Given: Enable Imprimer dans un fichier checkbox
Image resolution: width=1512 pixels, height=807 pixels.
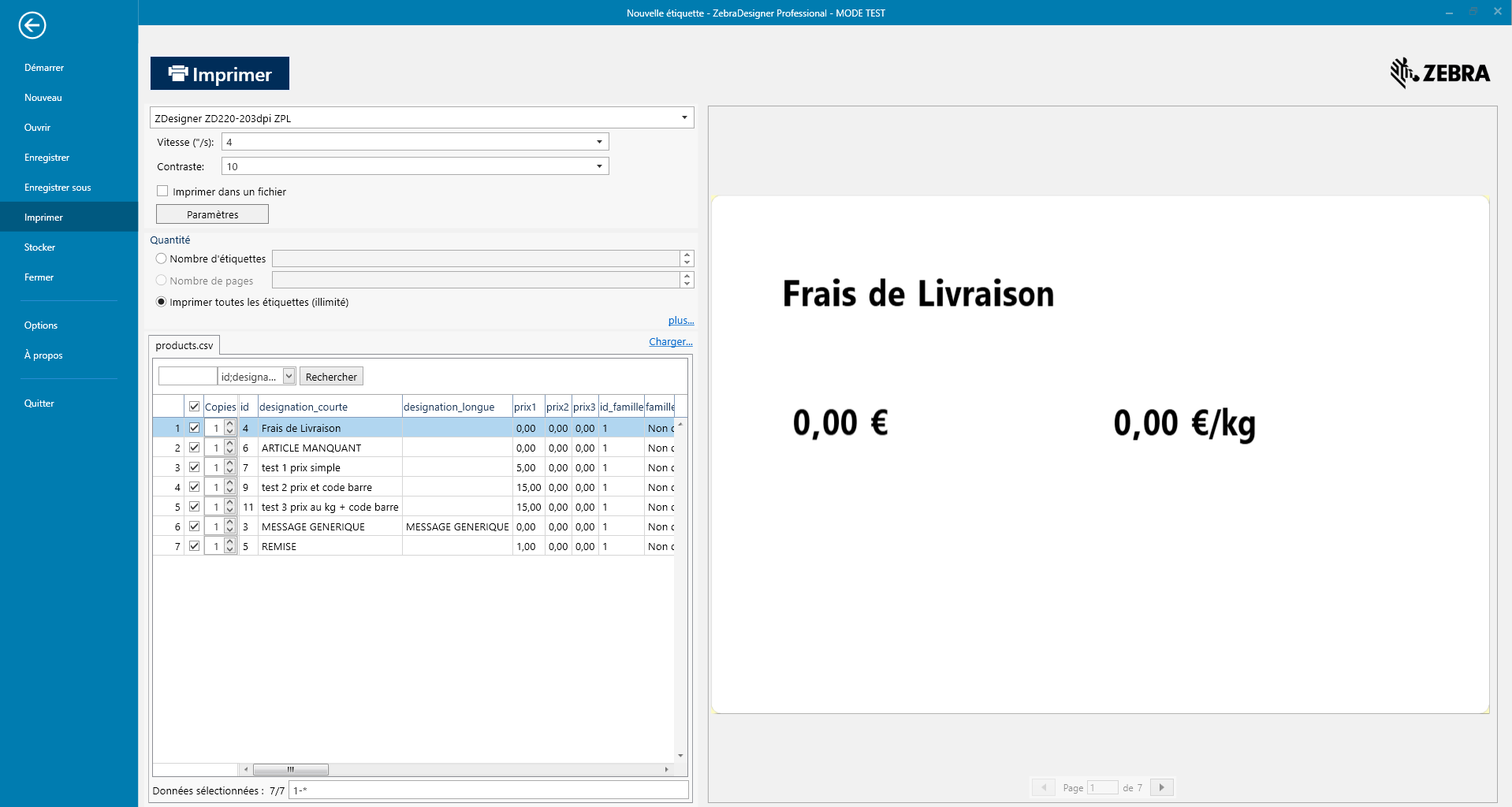Looking at the screenshot, I should pyautogui.click(x=162, y=192).
